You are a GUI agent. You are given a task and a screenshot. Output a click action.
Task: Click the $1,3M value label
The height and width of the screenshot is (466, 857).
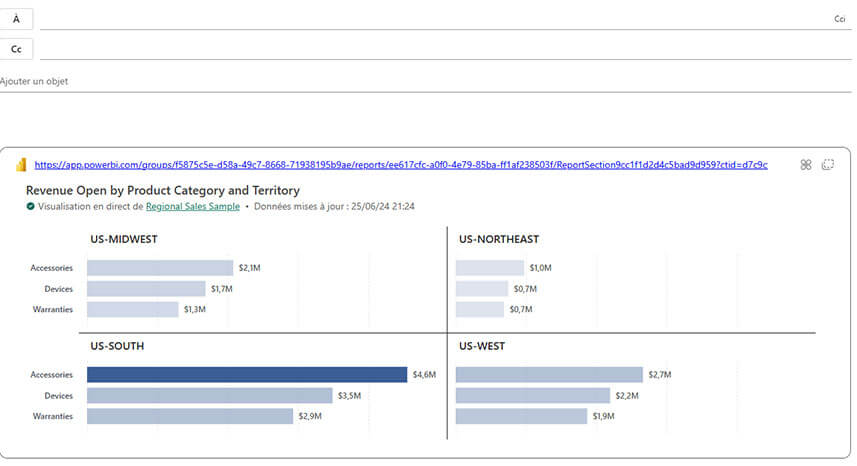pos(195,309)
